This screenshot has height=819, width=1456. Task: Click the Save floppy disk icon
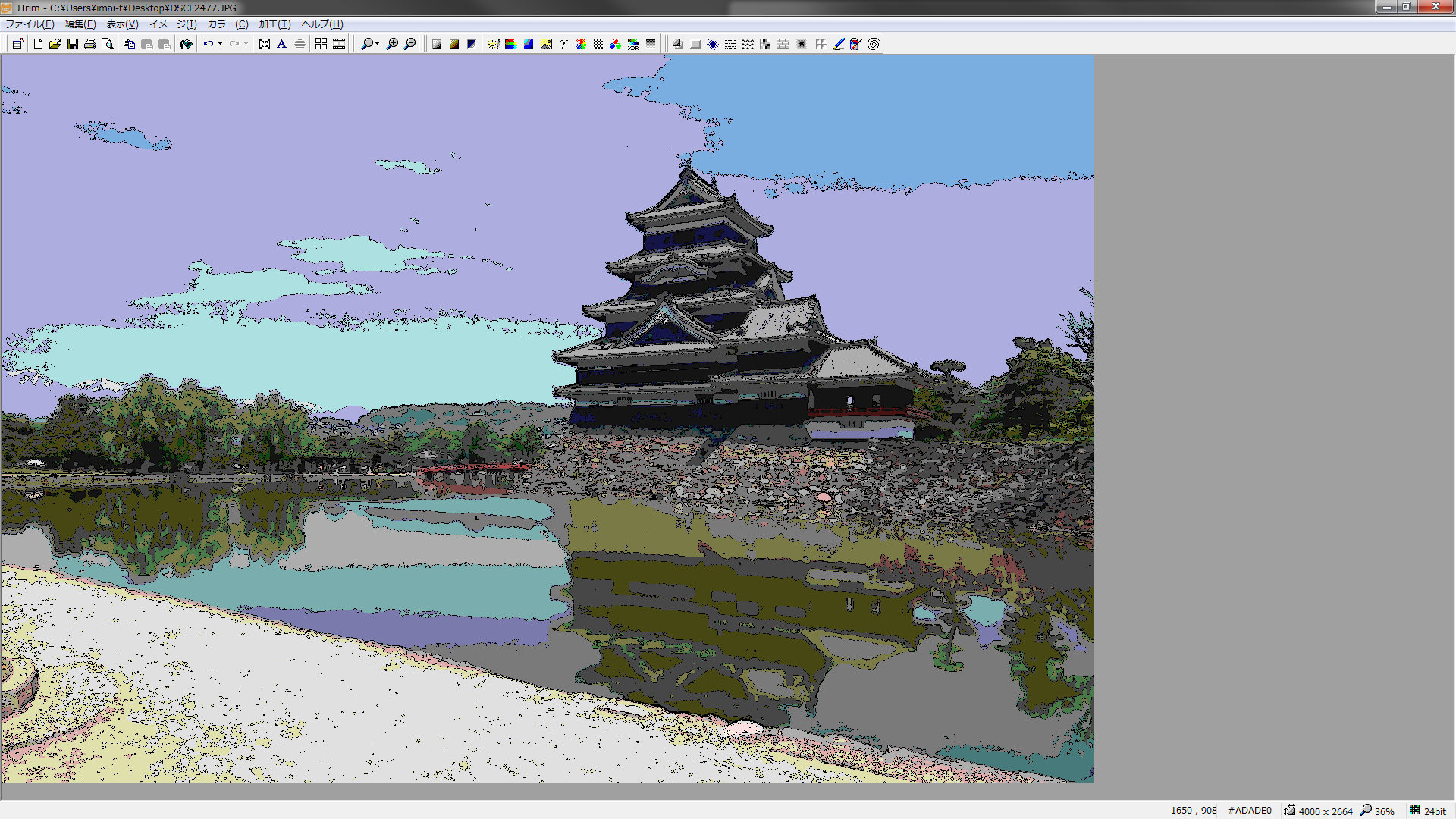[x=73, y=44]
